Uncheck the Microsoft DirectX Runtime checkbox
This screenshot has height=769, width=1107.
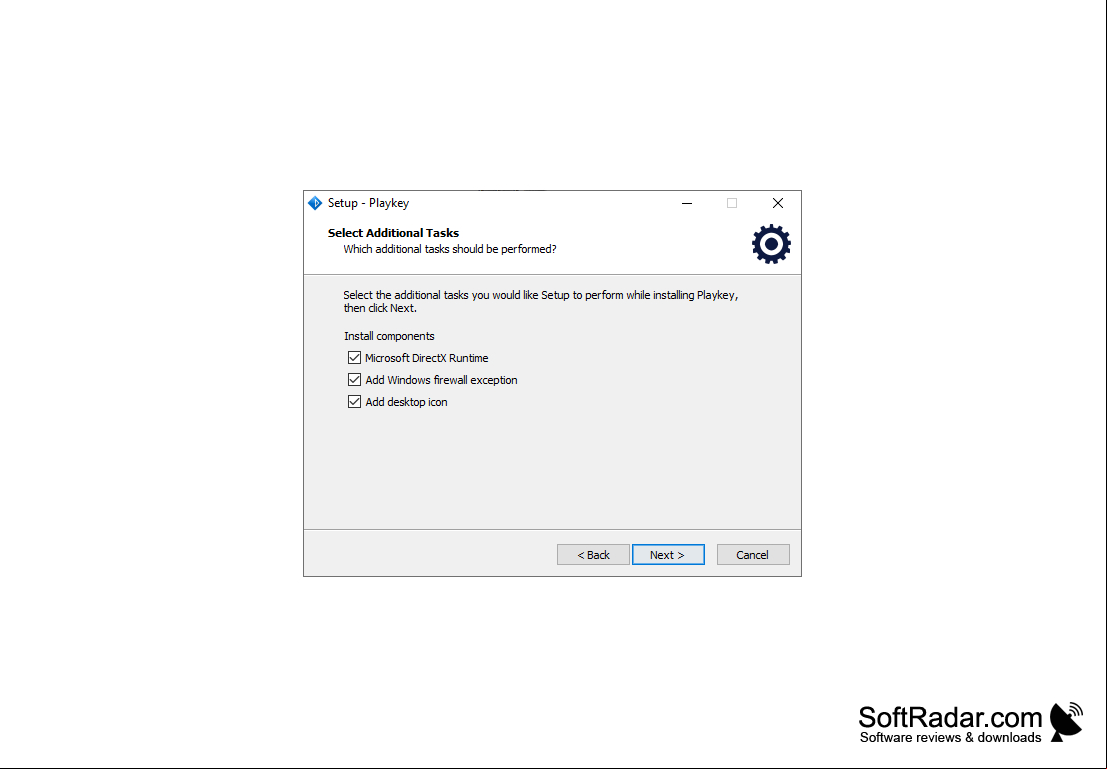[x=354, y=358]
